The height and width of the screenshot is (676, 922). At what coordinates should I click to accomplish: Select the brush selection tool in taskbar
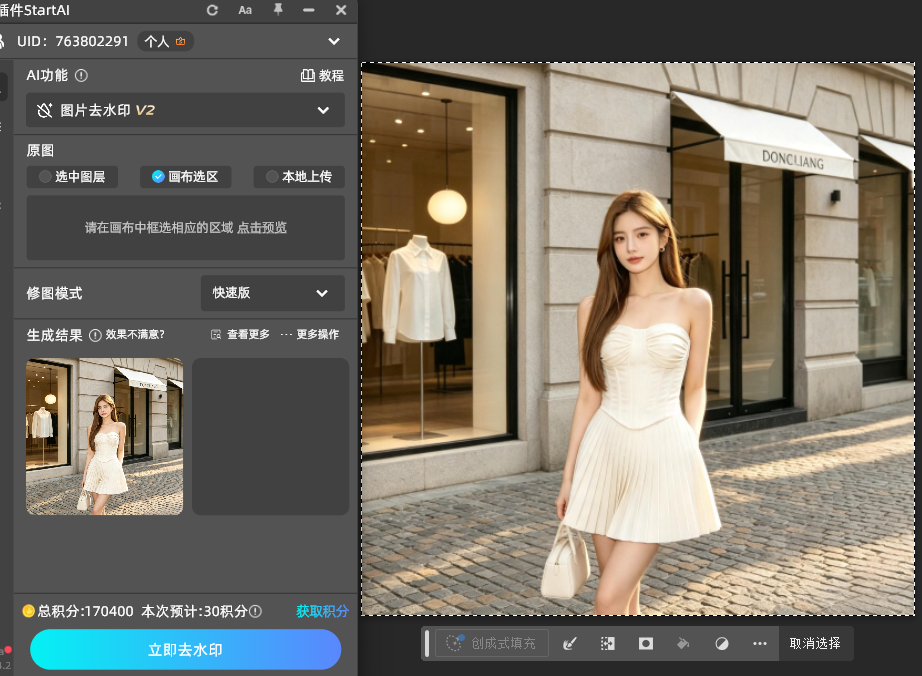click(x=569, y=644)
